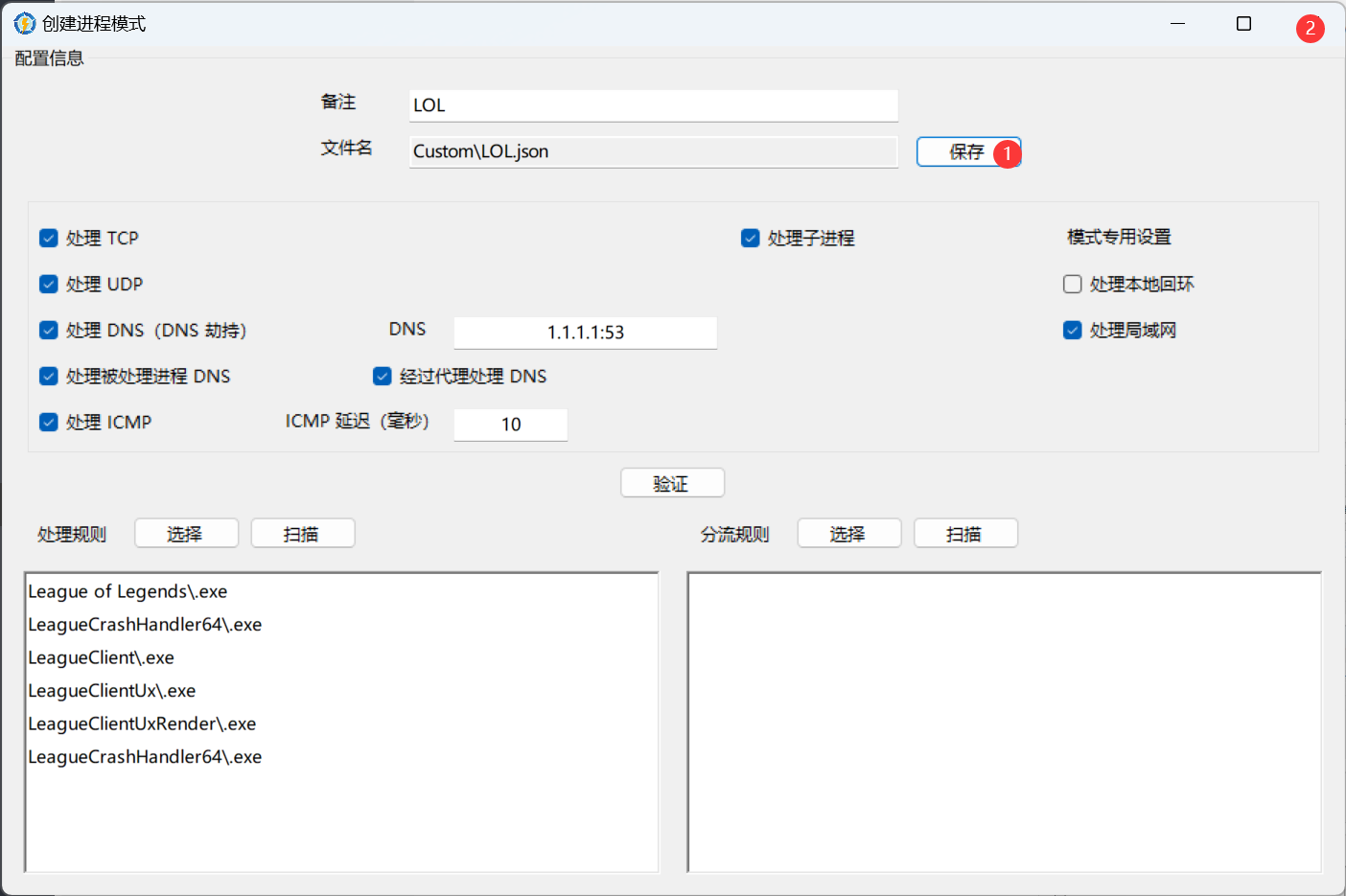Select LeagueClientUx\.exe in the rules list

pos(112,691)
